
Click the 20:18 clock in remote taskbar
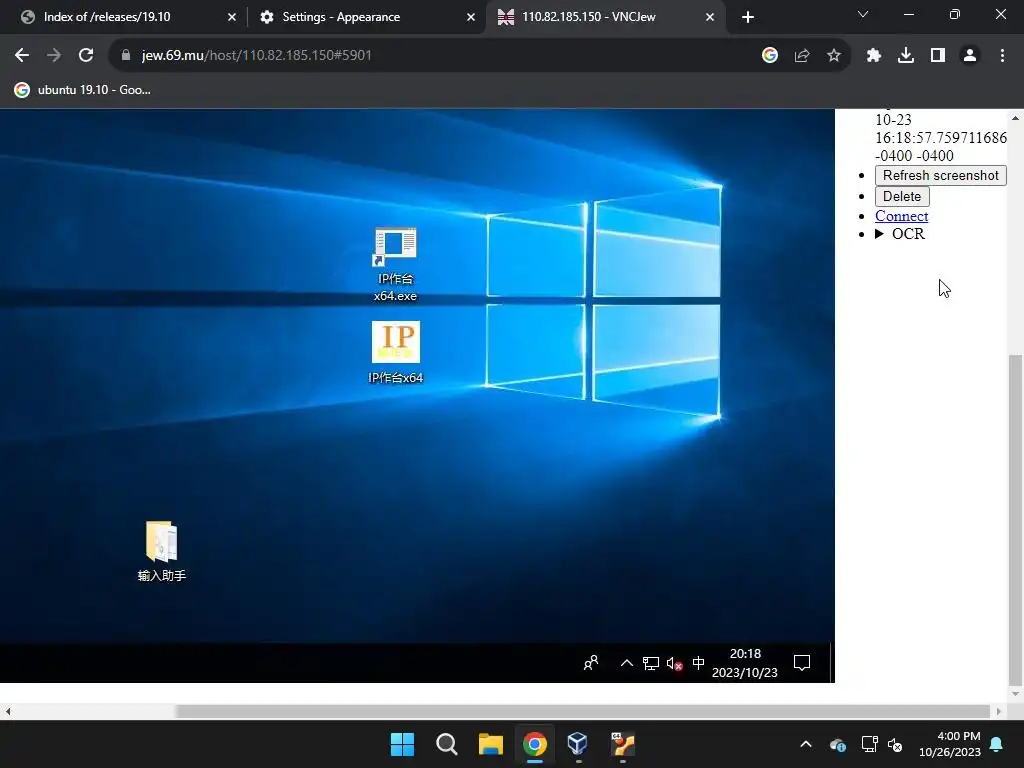(x=744, y=663)
